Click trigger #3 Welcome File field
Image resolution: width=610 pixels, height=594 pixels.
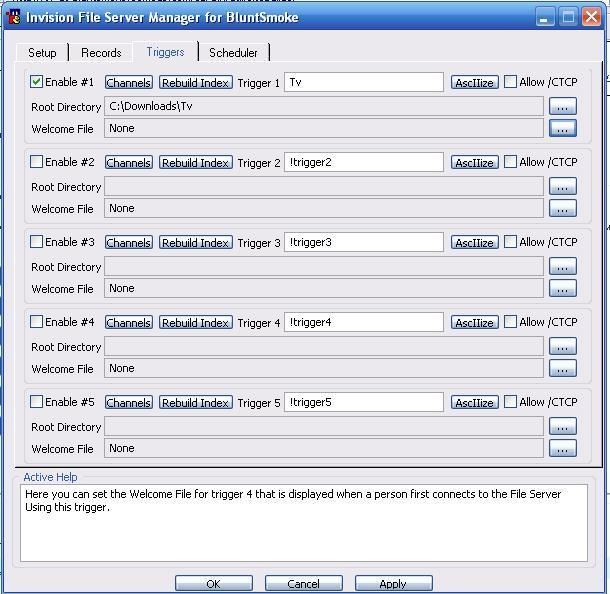point(324,288)
